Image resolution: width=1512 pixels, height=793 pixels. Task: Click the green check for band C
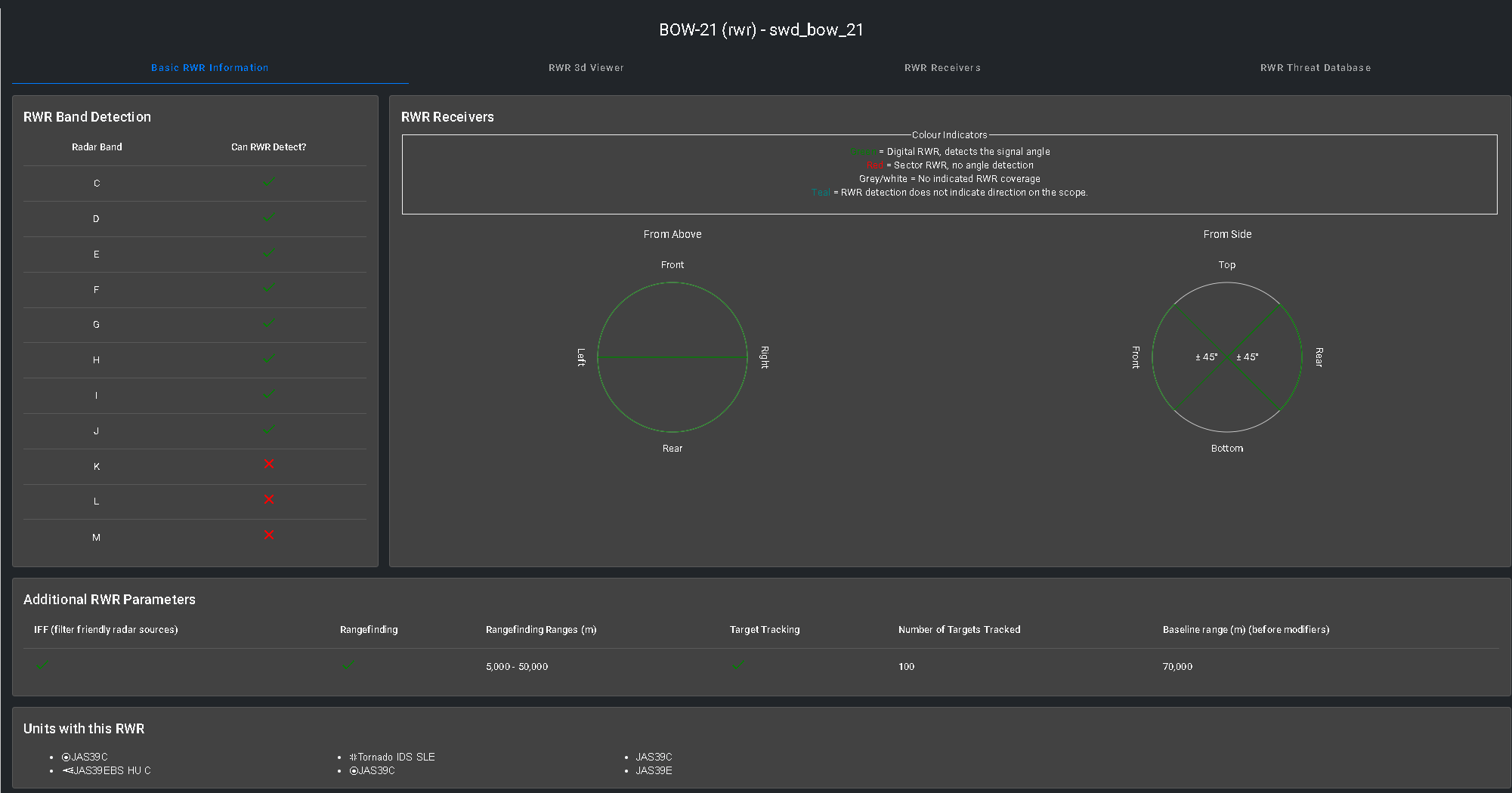[x=269, y=182]
